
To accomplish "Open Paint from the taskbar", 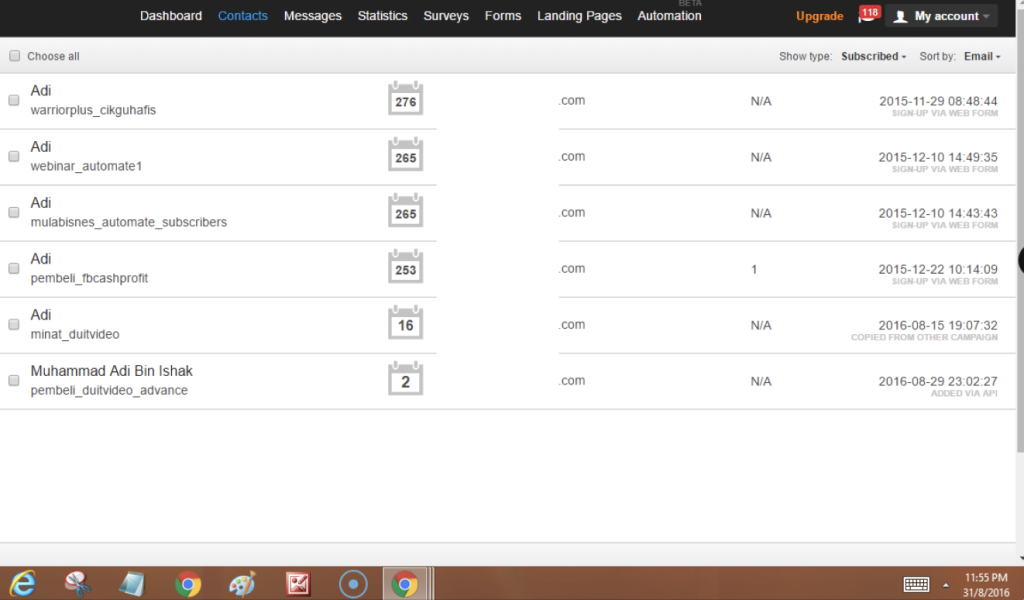I will [242, 583].
